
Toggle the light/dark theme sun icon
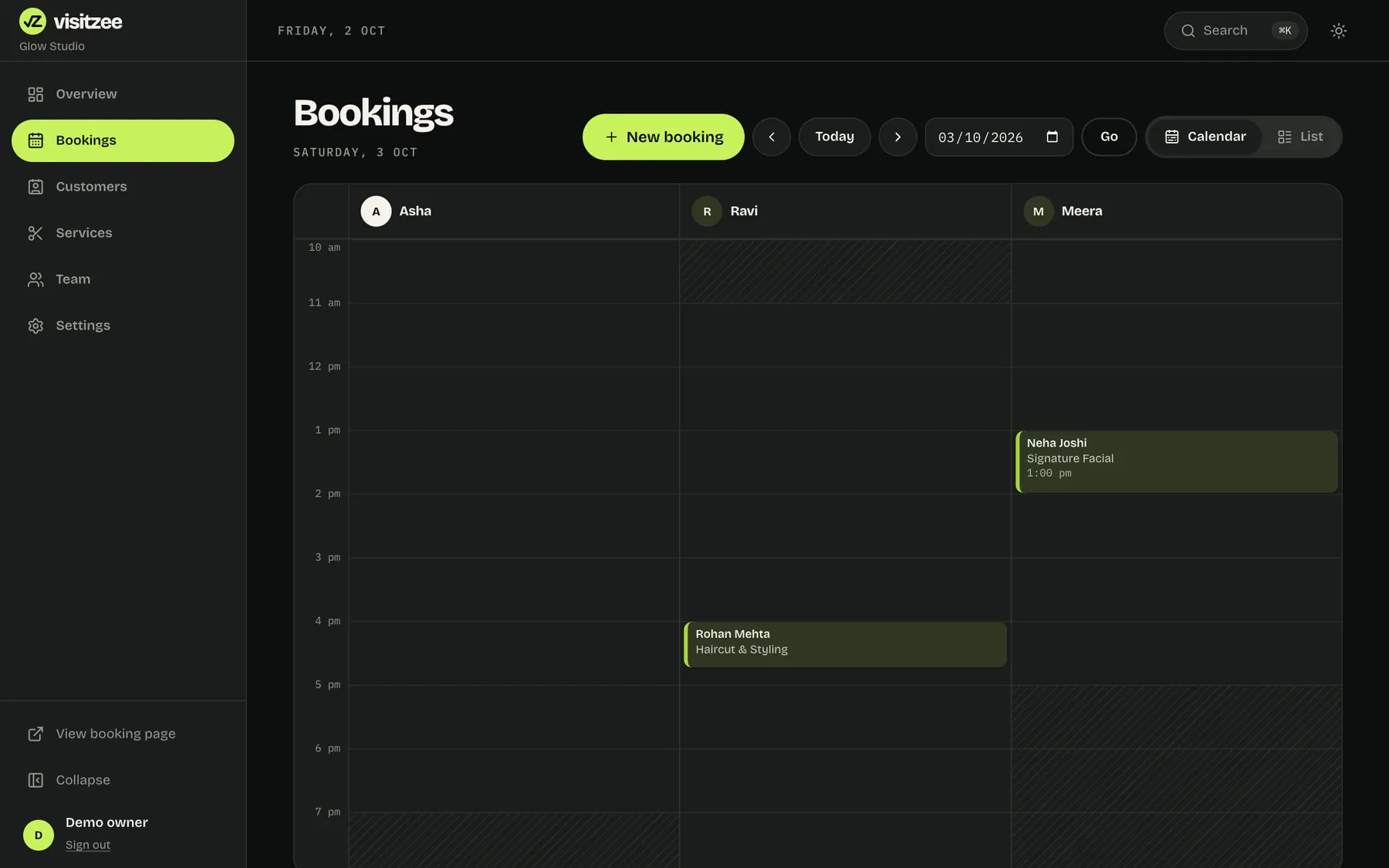1339,31
